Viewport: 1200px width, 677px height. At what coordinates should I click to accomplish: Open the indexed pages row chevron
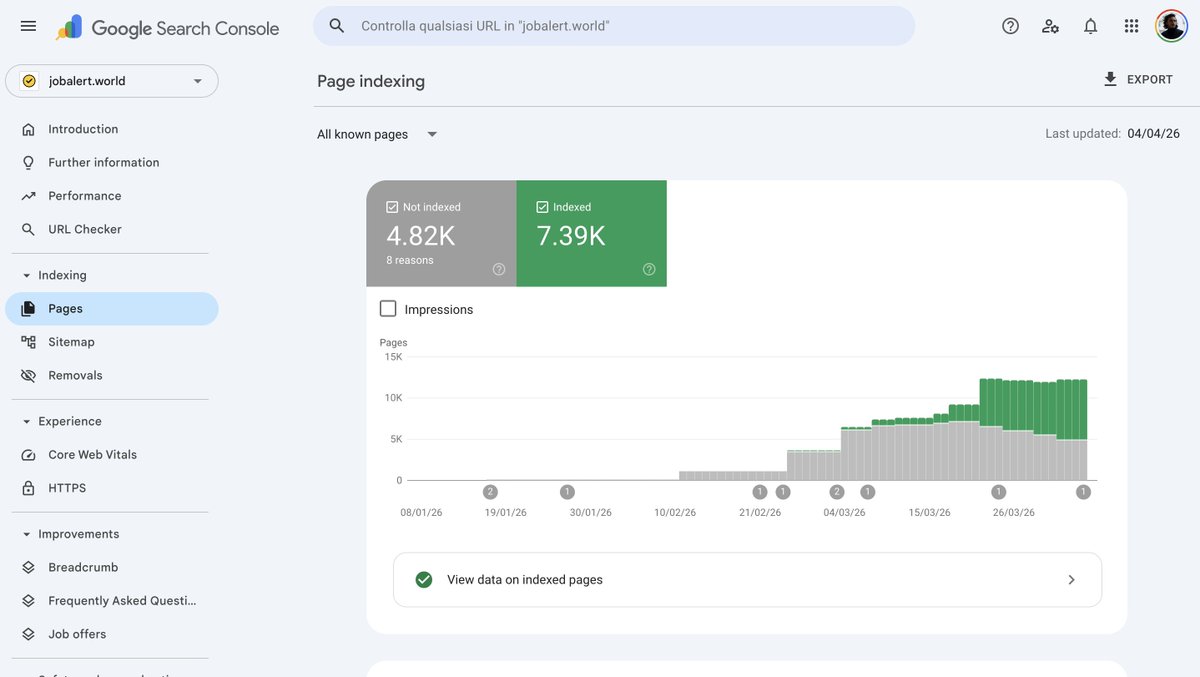(1071, 580)
